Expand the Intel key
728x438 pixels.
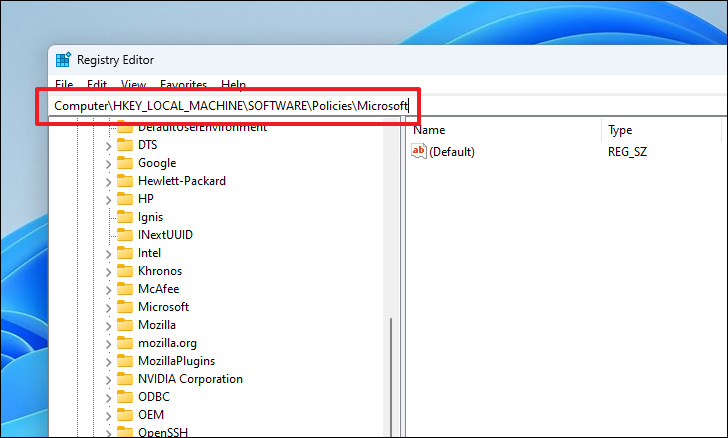pos(108,254)
